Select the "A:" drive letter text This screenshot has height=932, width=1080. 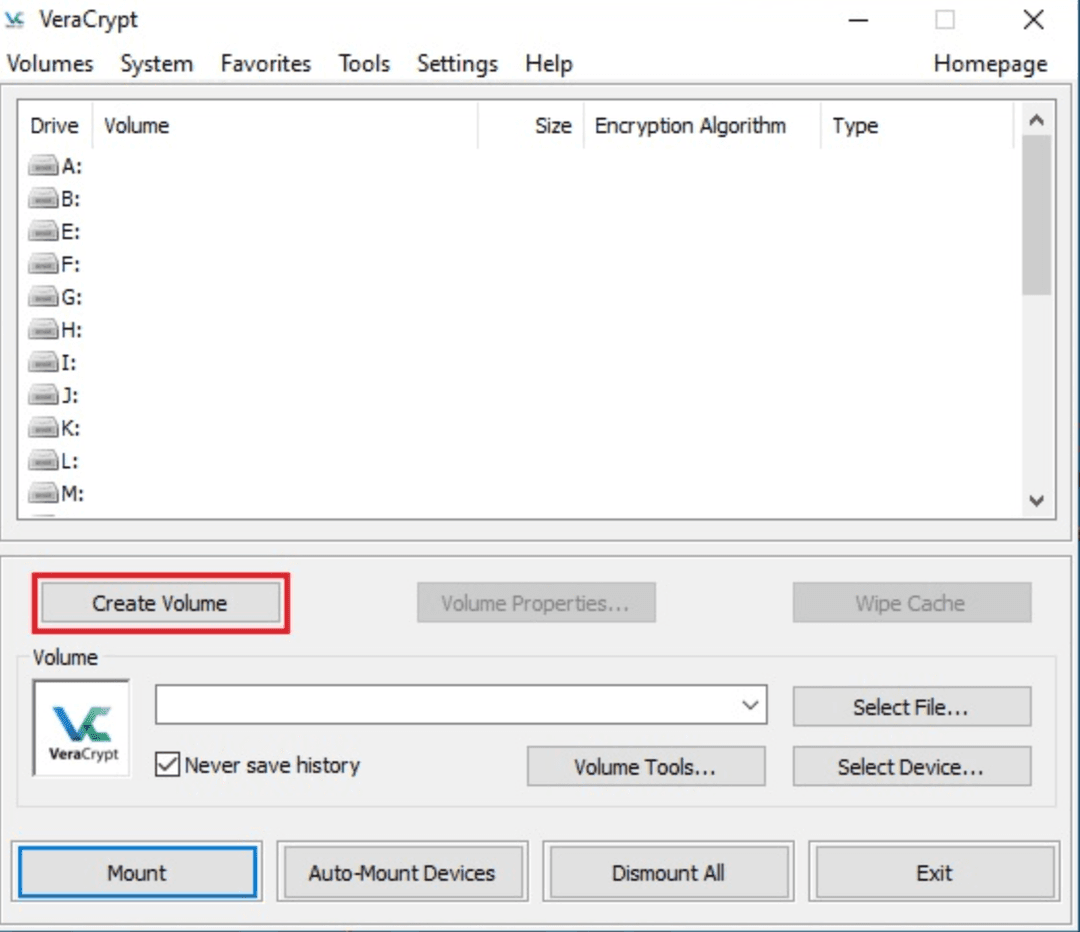72,166
